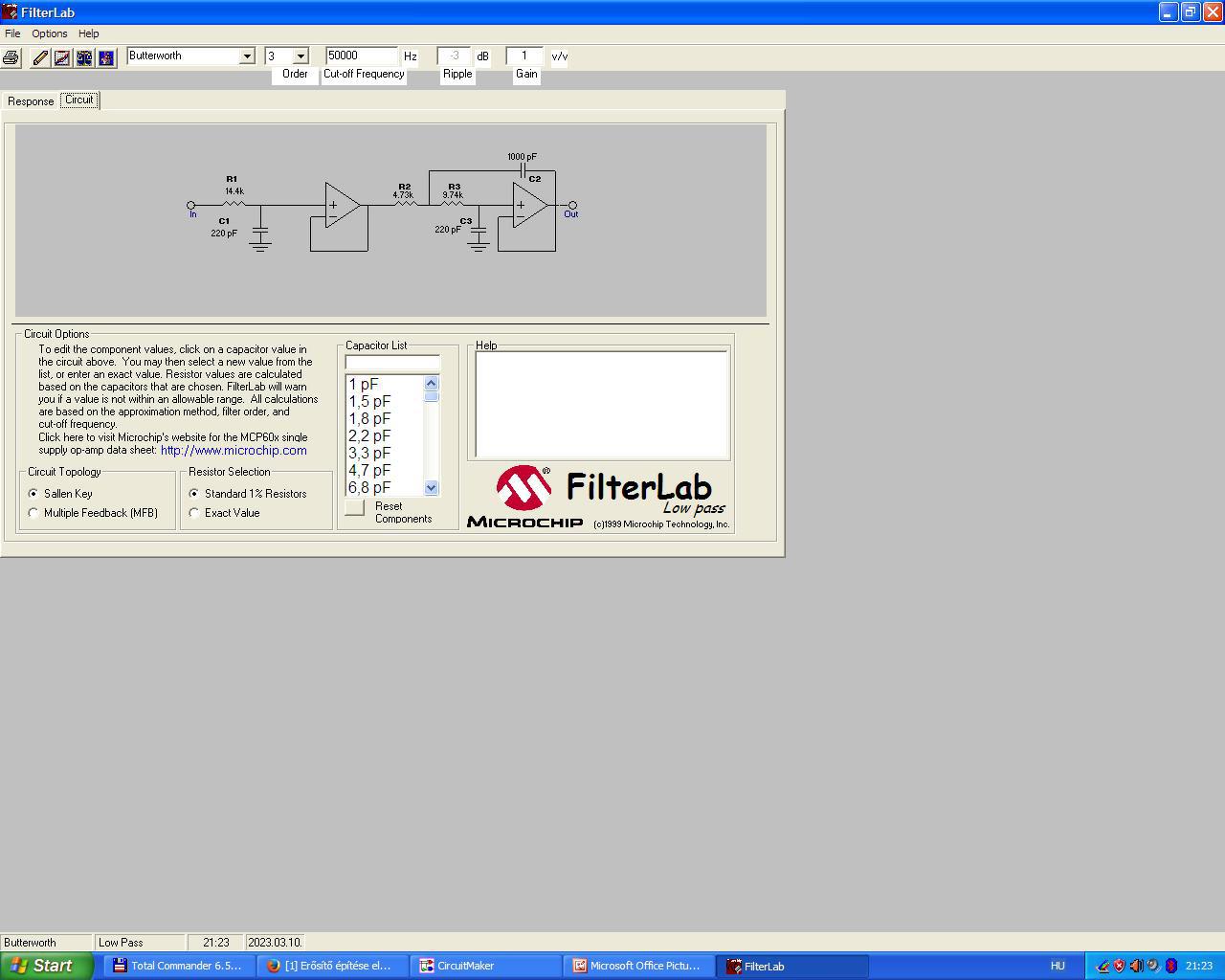1225x980 pixels.
Task: Click the grey round tray icon
Action: tap(1153, 966)
